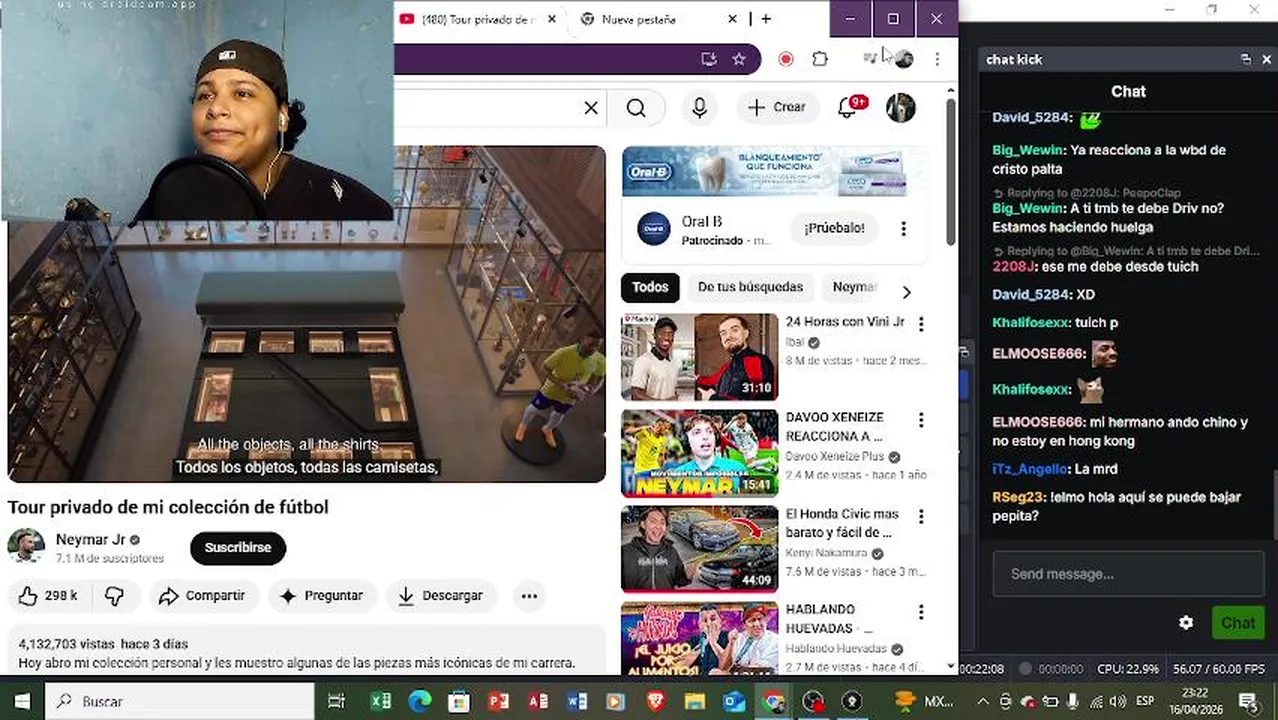
Task: Open the Neymar Jr channel name
Action: [90, 539]
